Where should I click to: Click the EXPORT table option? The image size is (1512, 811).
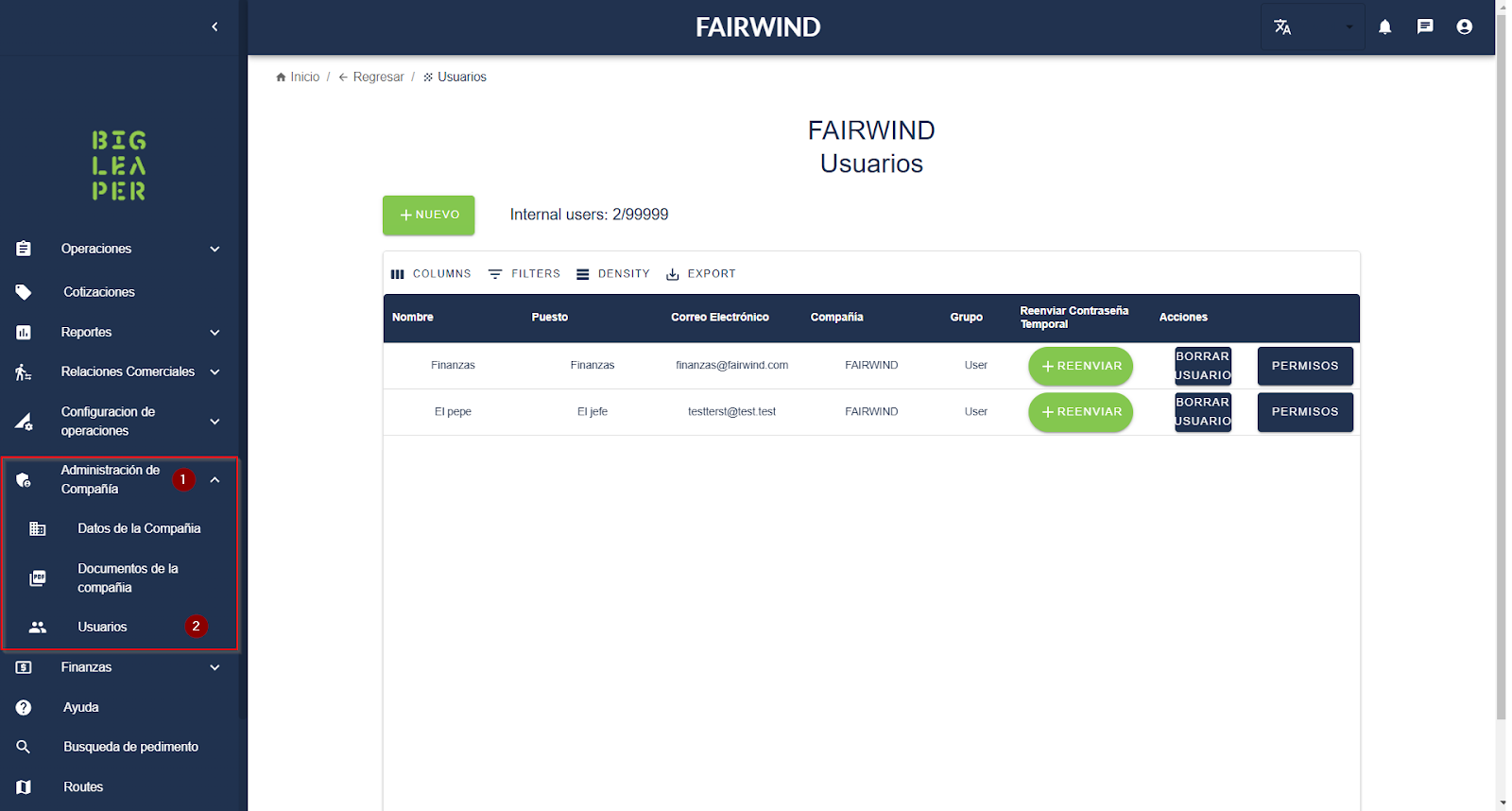(701, 273)
